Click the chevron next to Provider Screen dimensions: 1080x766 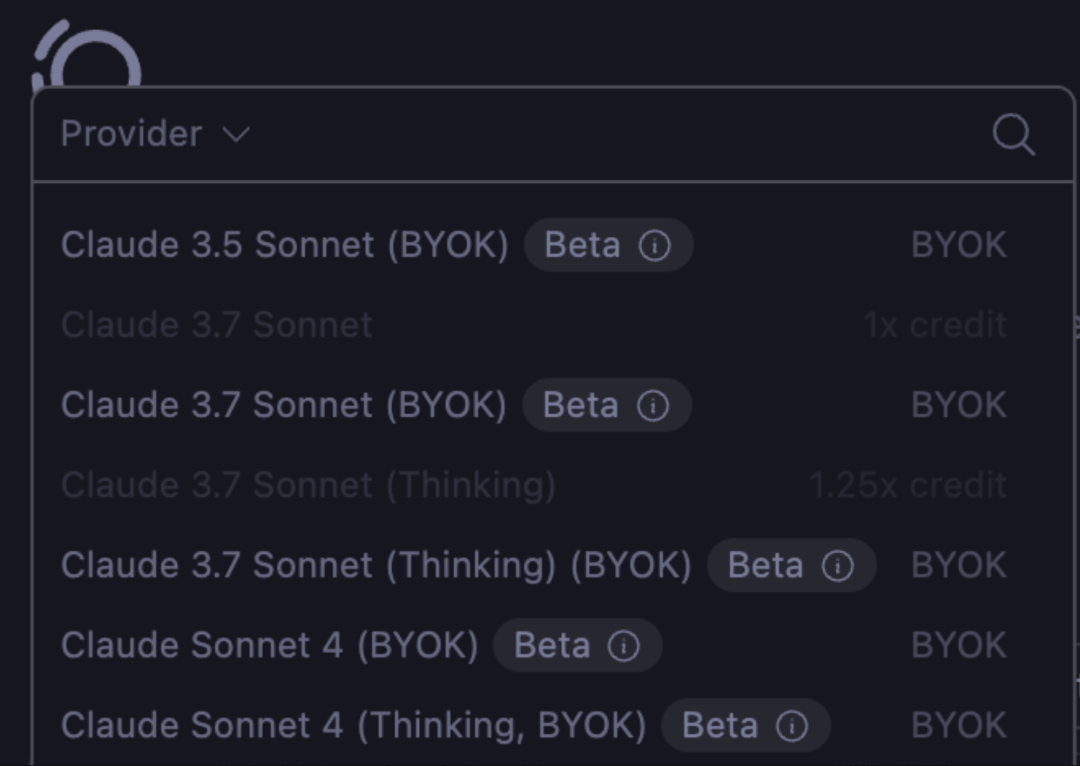click(x=236, y=134)
